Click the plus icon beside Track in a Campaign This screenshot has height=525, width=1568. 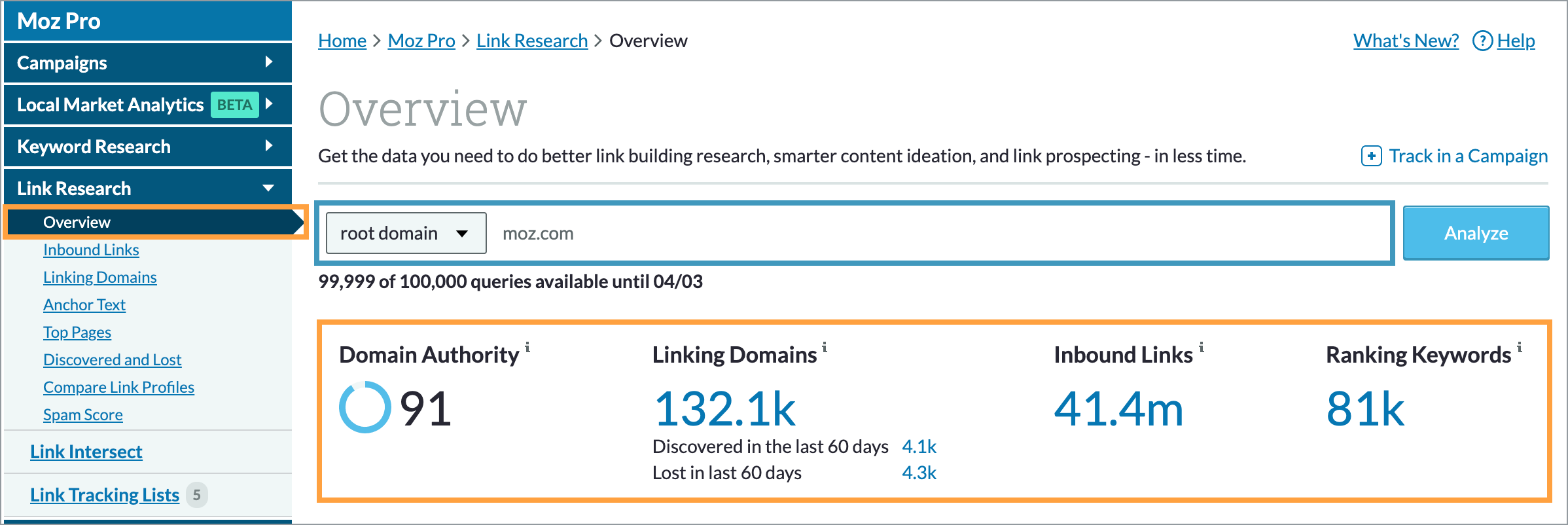[x=1370, y=156]
